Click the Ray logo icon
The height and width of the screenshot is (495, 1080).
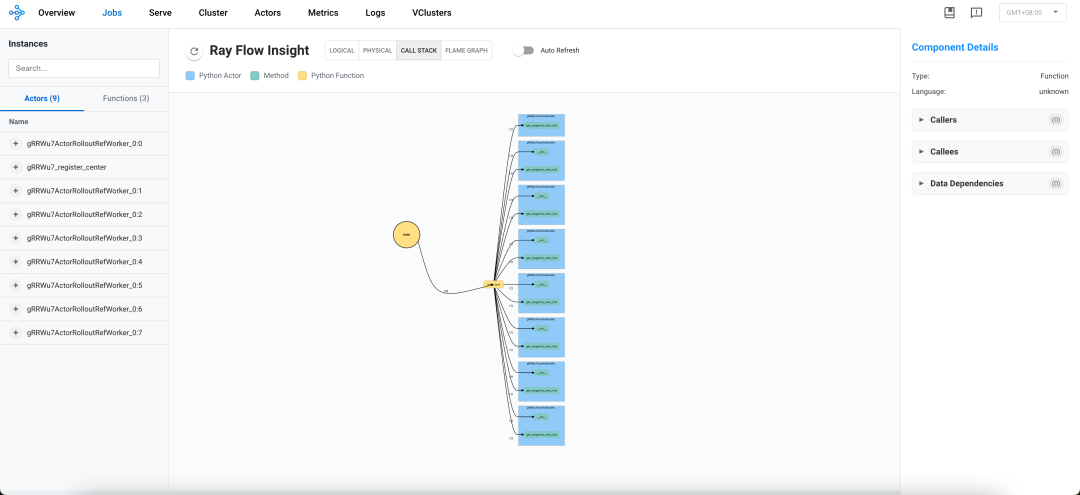(17, 12)
